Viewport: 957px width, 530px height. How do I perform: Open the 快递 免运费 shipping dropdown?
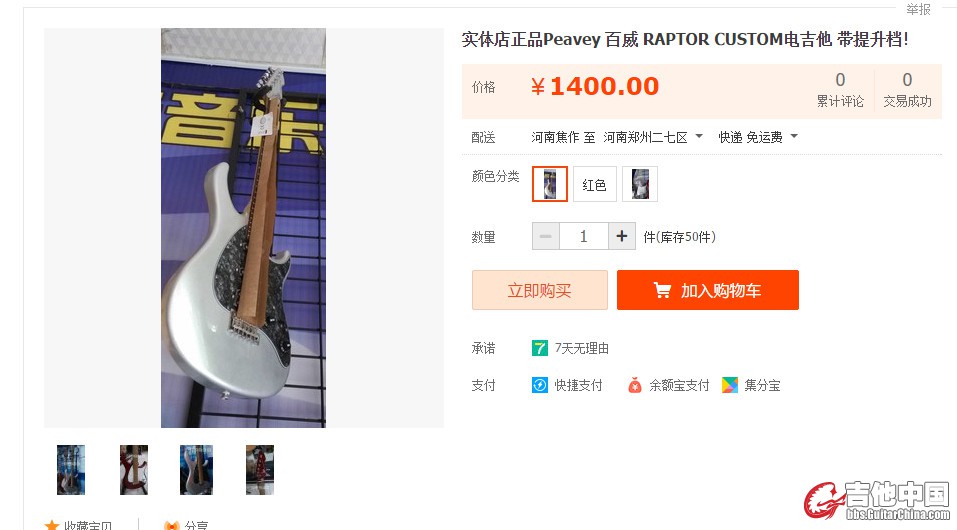pyautogui.click(x=758, y=137)
